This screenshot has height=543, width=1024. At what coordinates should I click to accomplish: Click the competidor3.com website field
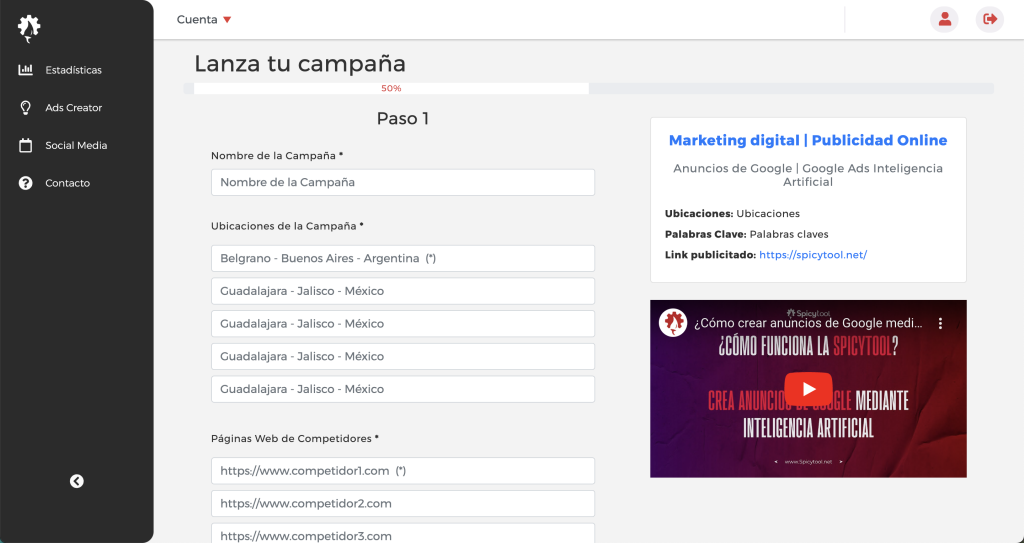coord(403,533)
